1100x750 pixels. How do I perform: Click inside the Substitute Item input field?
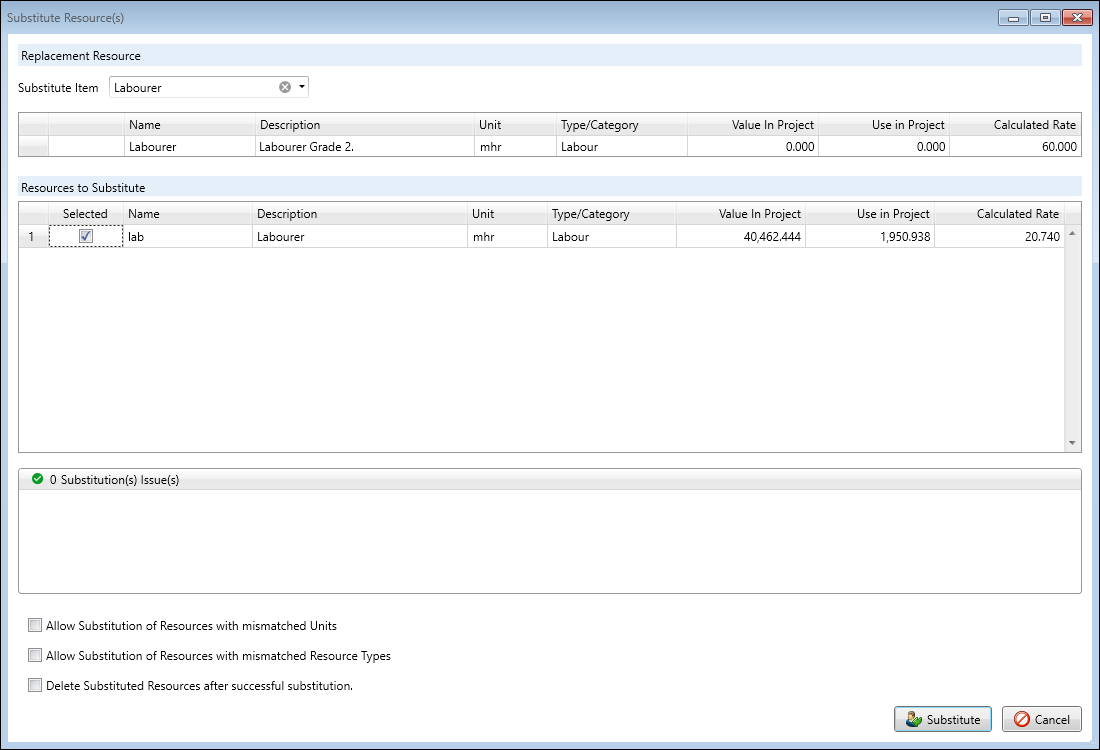point(192,88)
